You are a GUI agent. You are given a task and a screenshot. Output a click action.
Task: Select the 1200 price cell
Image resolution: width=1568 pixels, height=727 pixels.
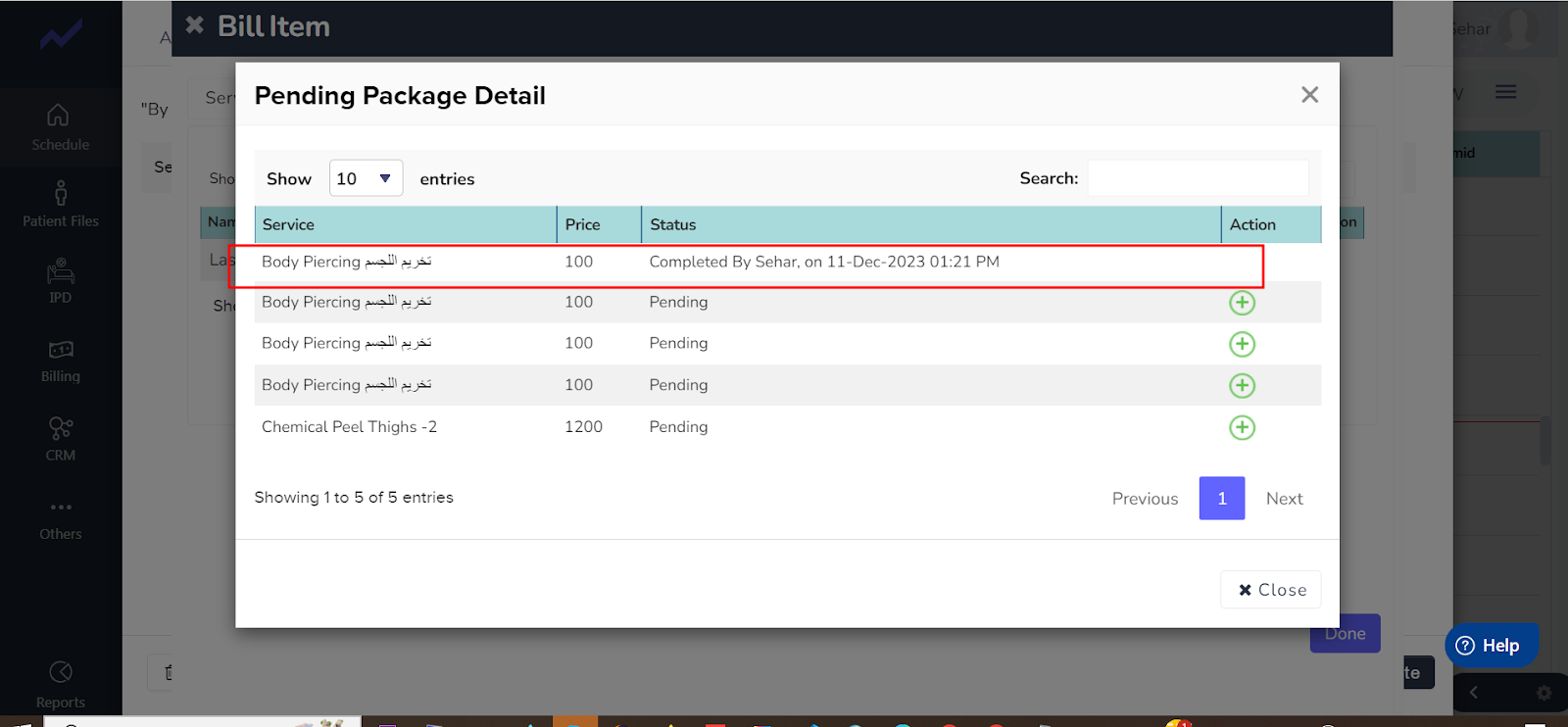(583, 427)
